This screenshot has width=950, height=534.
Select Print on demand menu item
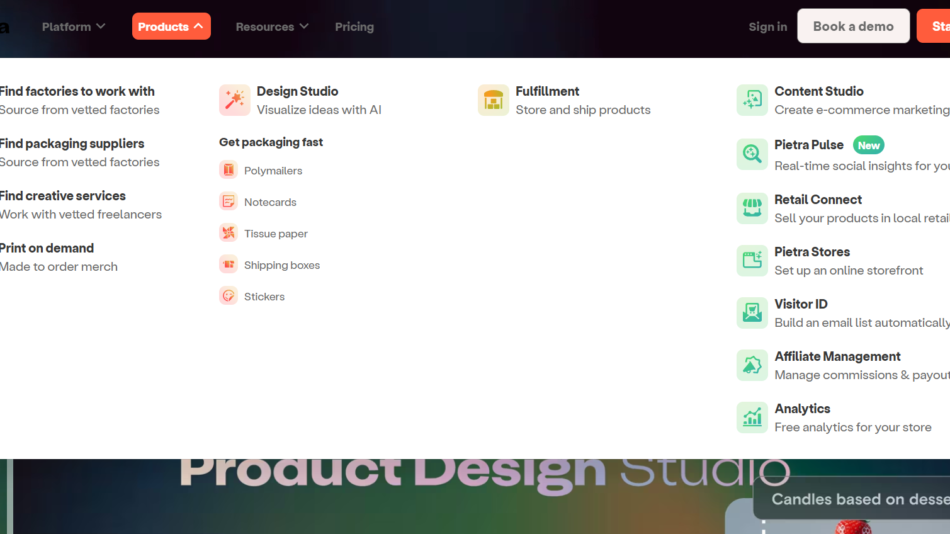47,248
